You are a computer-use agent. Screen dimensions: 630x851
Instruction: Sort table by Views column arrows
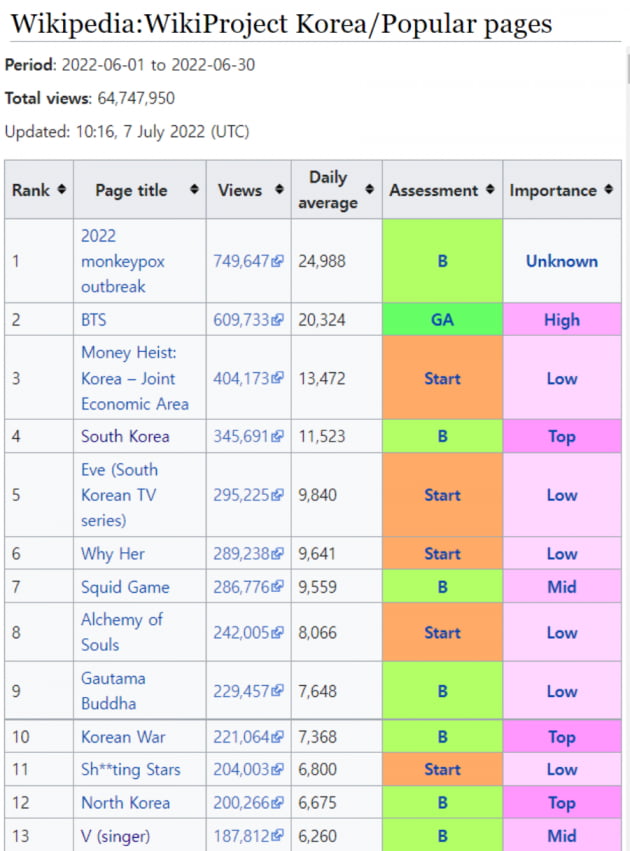(279, 189)
